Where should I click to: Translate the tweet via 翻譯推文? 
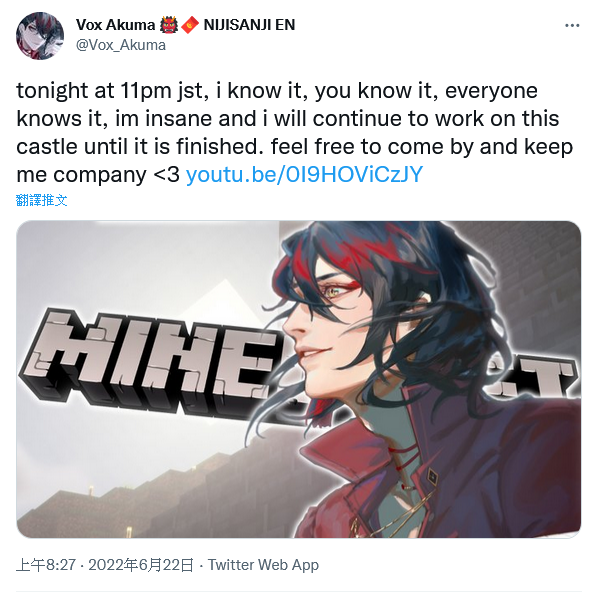point(42,200)
